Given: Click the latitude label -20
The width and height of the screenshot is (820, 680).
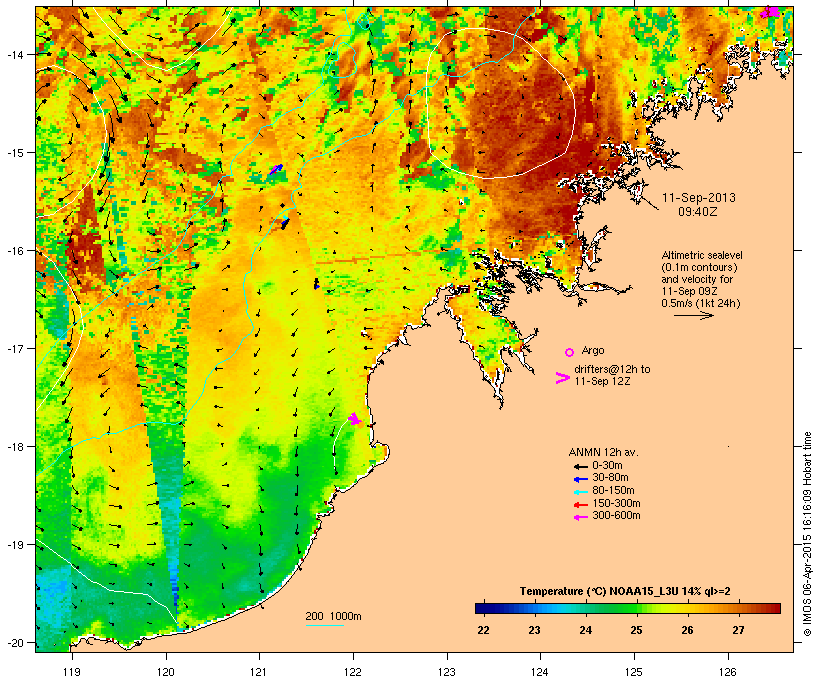Looking at the screenshot, I should (x=16, y=643).
